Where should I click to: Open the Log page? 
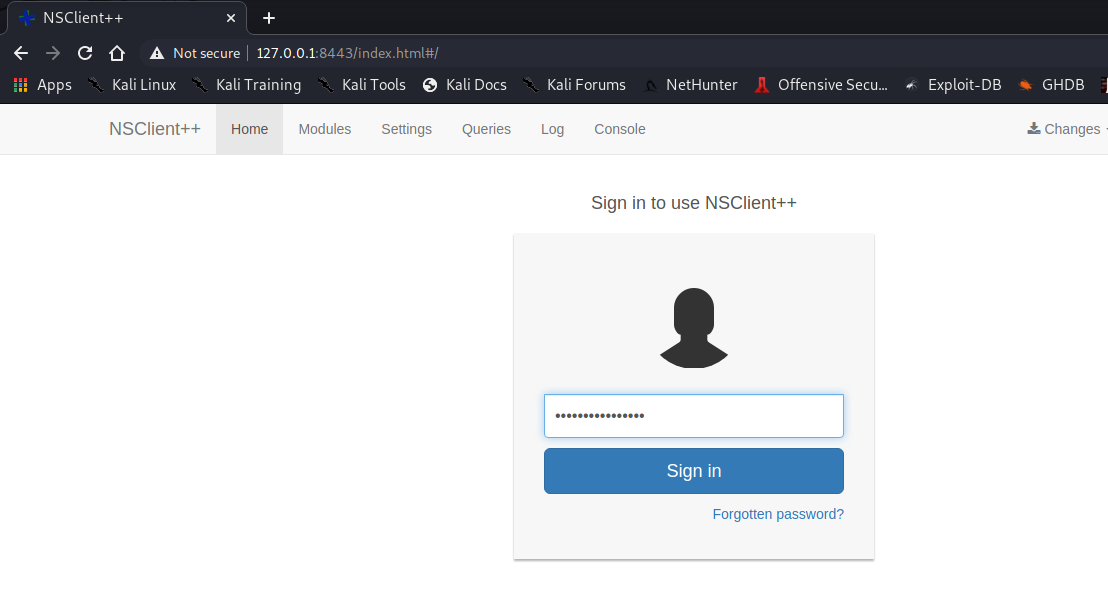tap(552, 129)
